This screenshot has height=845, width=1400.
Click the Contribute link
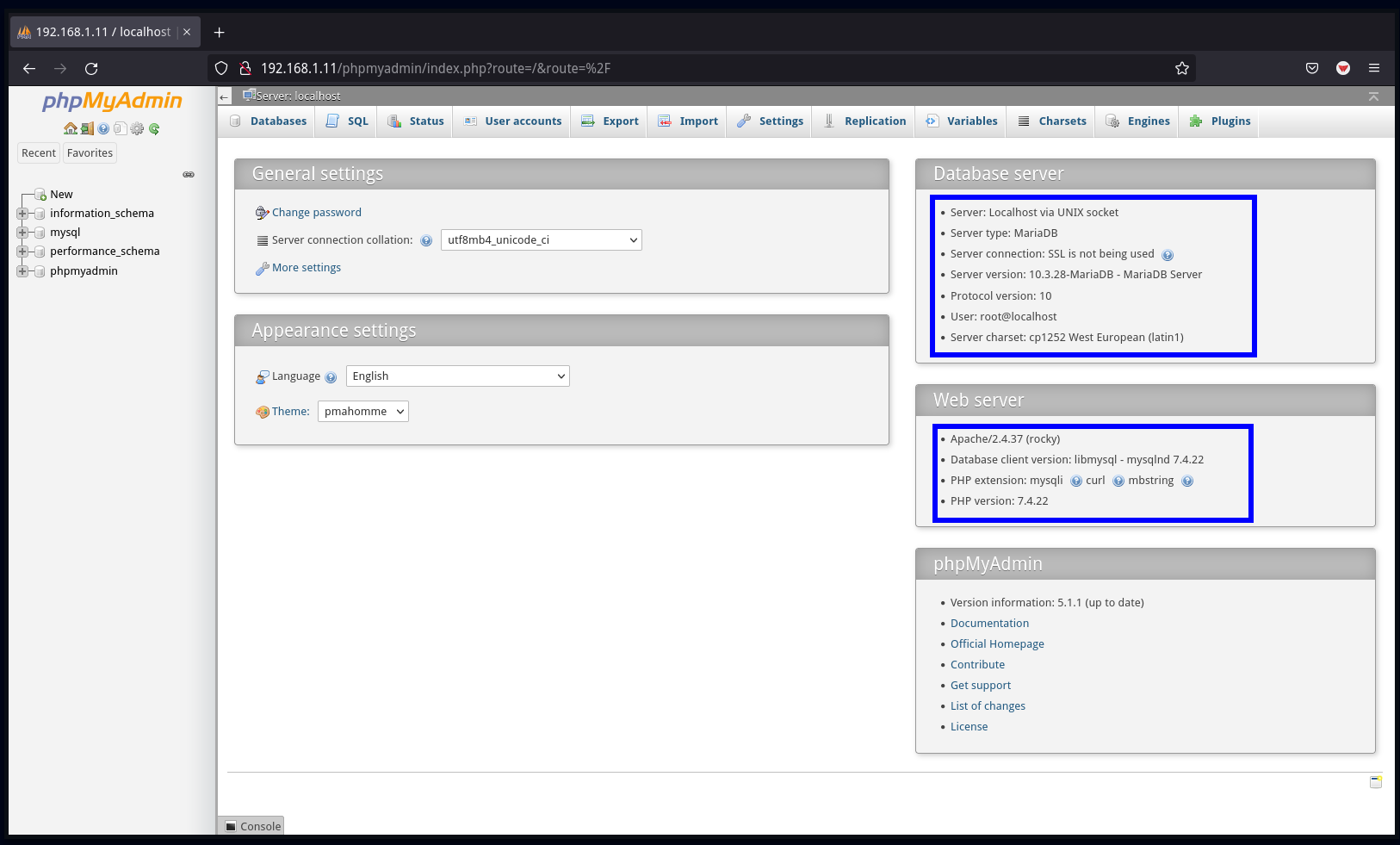(977, 665)
